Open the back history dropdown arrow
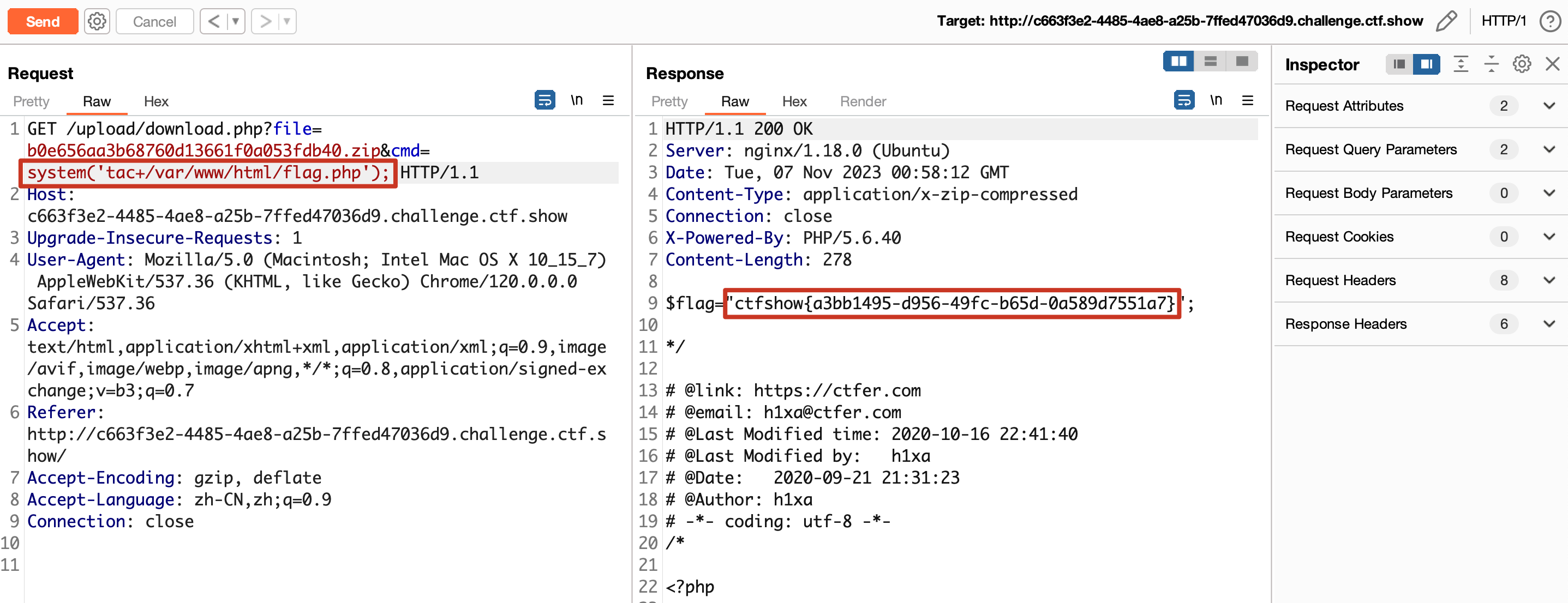Viewport: 1568px width, 603px height. tap(236, 21)
